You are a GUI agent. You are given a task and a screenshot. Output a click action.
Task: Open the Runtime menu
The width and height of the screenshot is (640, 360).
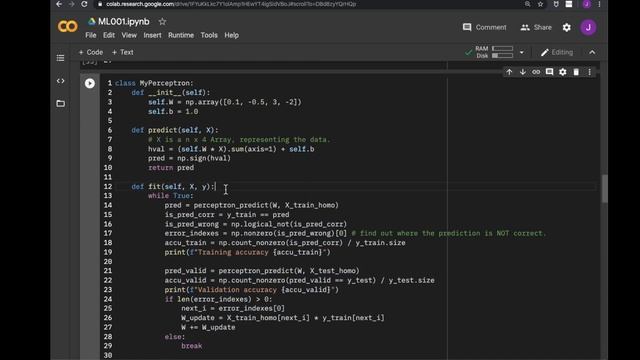181,35
